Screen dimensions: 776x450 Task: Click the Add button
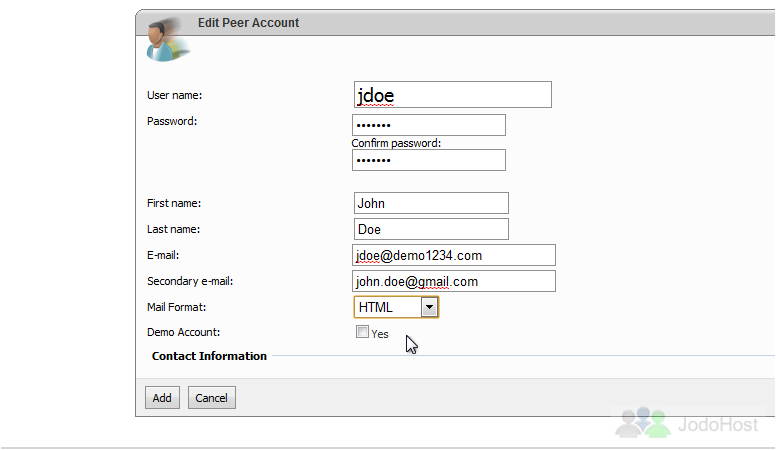162,398
